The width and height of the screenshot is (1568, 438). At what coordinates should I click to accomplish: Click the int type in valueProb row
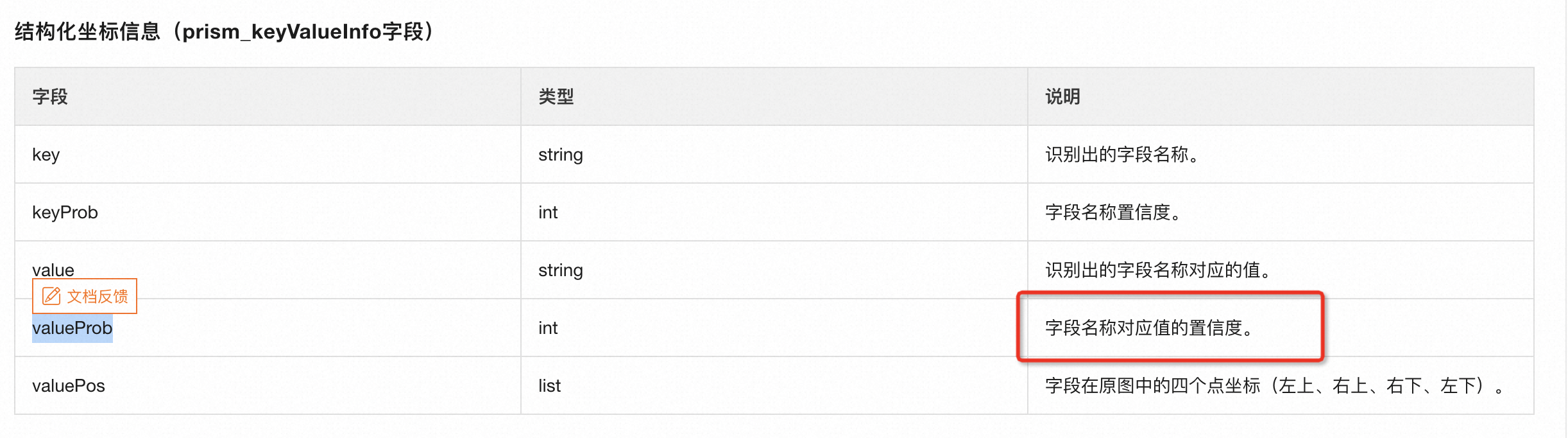[x=548, y=328]
